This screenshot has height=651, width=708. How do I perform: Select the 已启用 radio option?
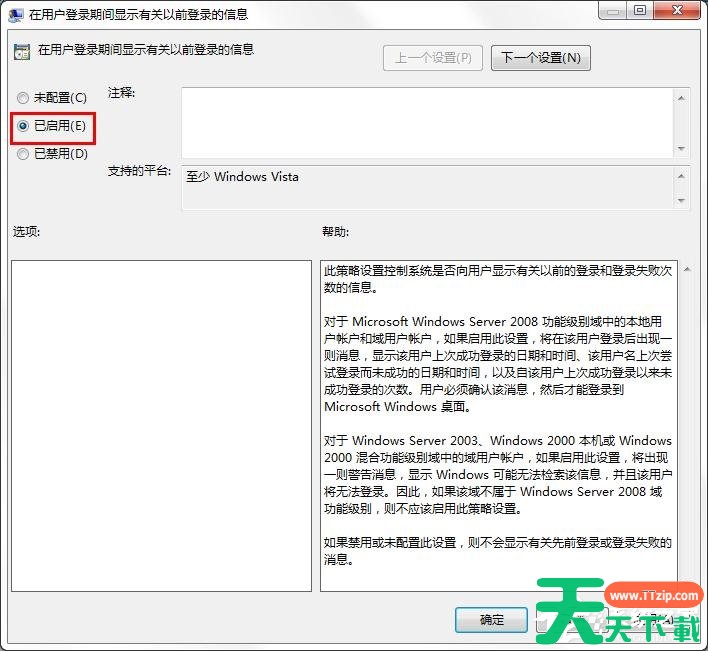click(x=23, y=127)
